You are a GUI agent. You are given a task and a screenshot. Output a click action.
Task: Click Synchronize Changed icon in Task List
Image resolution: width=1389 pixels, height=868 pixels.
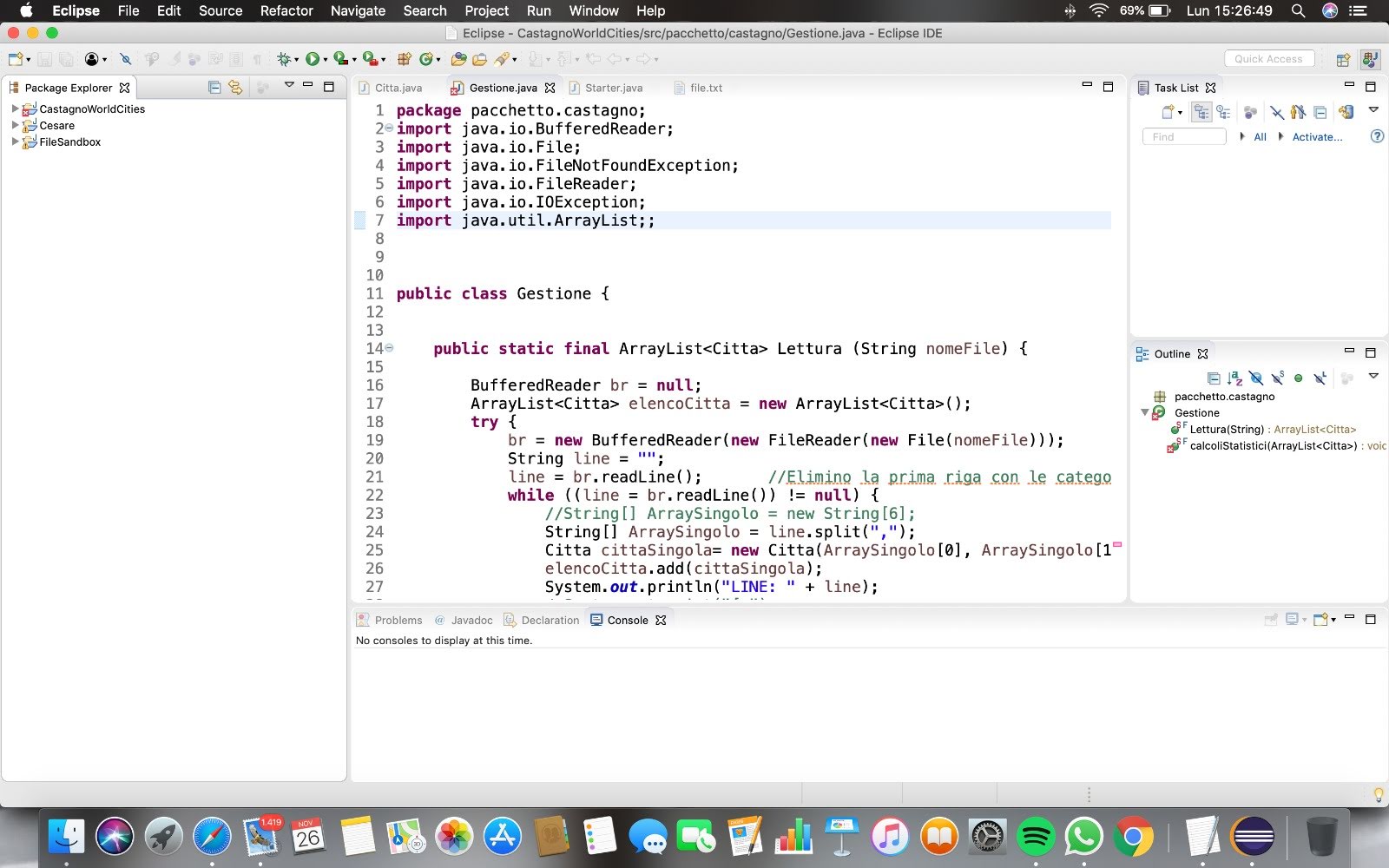pyautogui.click(x=1346, y=112)
